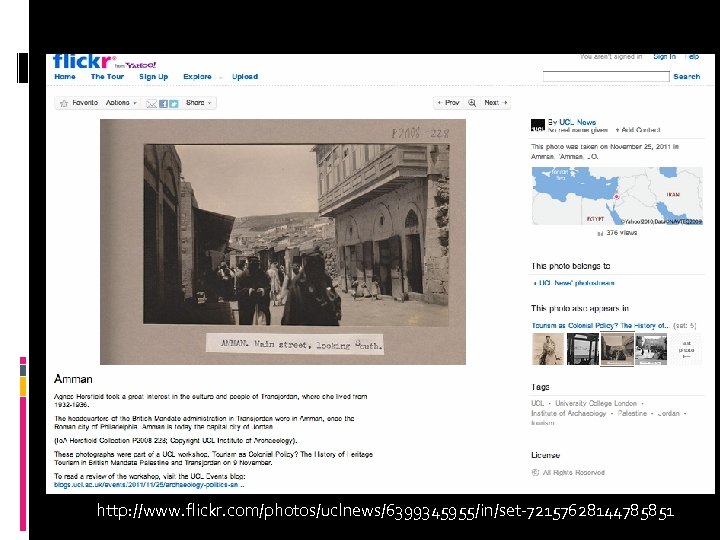The width and height of the screenshot is (720, 540).
Task: Click the UCL buddy icon
Action: tap(538, 125)
